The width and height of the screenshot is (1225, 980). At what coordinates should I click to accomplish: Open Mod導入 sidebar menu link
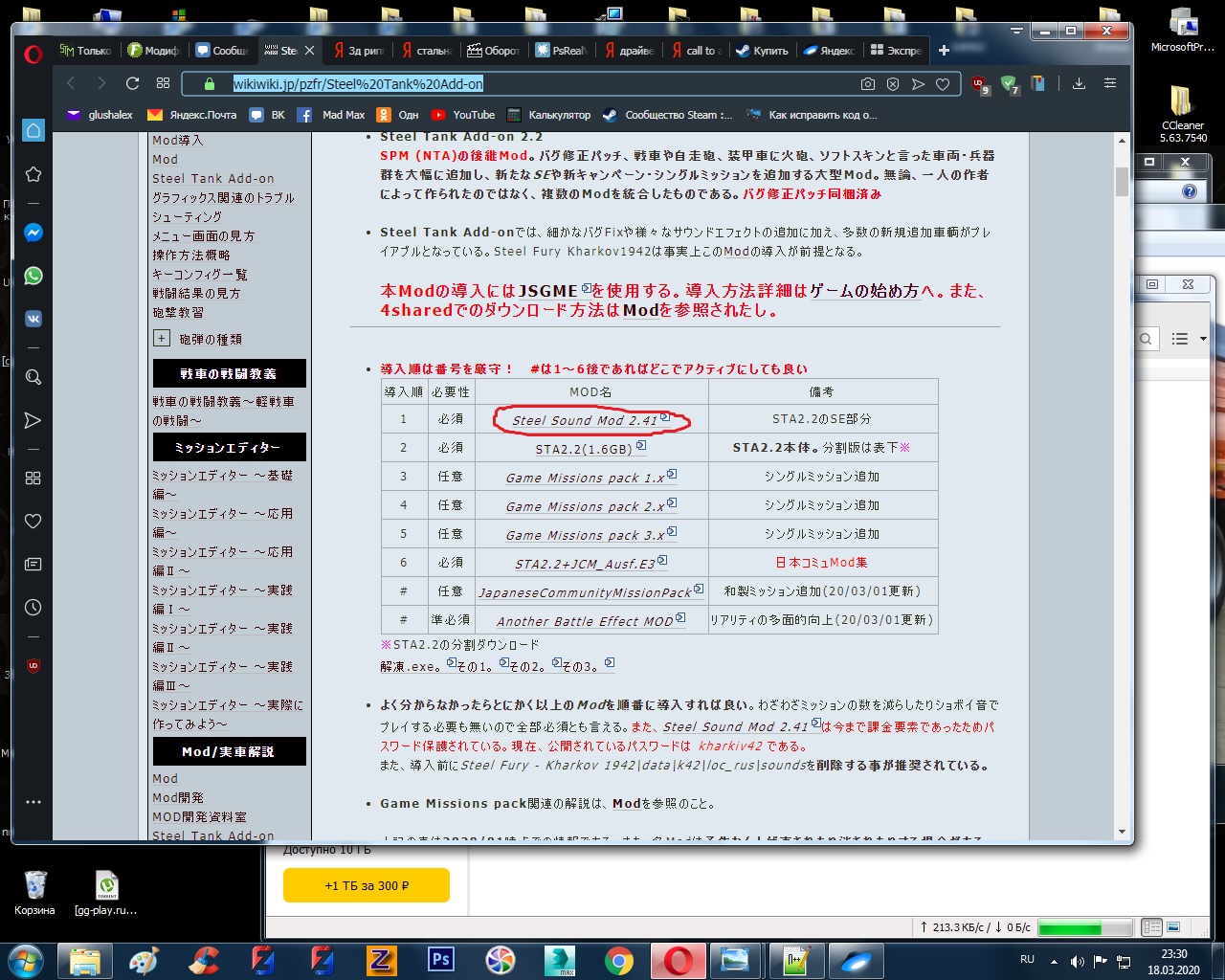point(178,141)
